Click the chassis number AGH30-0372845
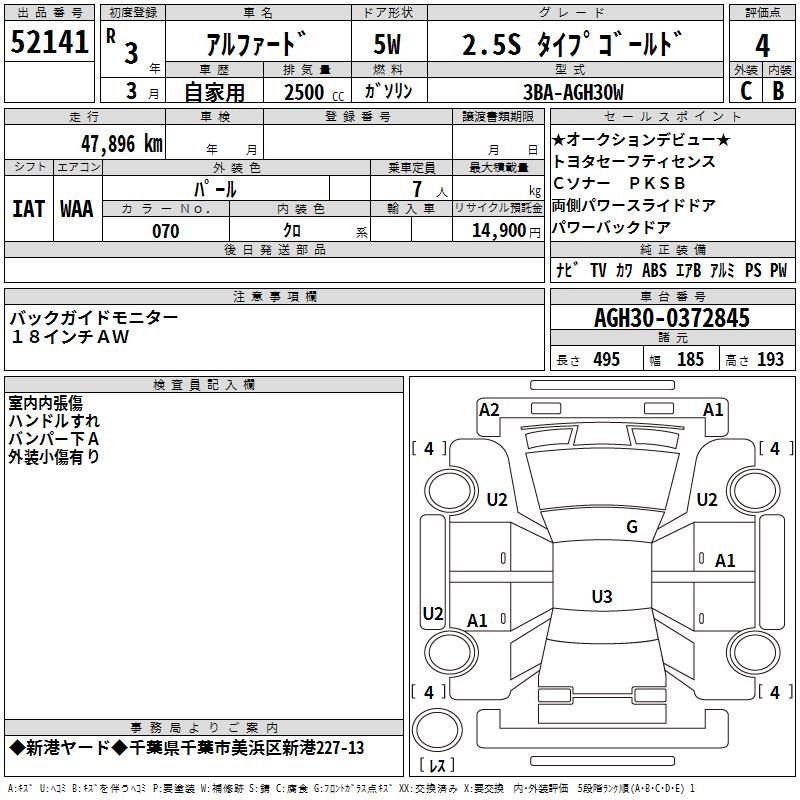This screenshot has height=800, width=800. [x=671, y=318]
